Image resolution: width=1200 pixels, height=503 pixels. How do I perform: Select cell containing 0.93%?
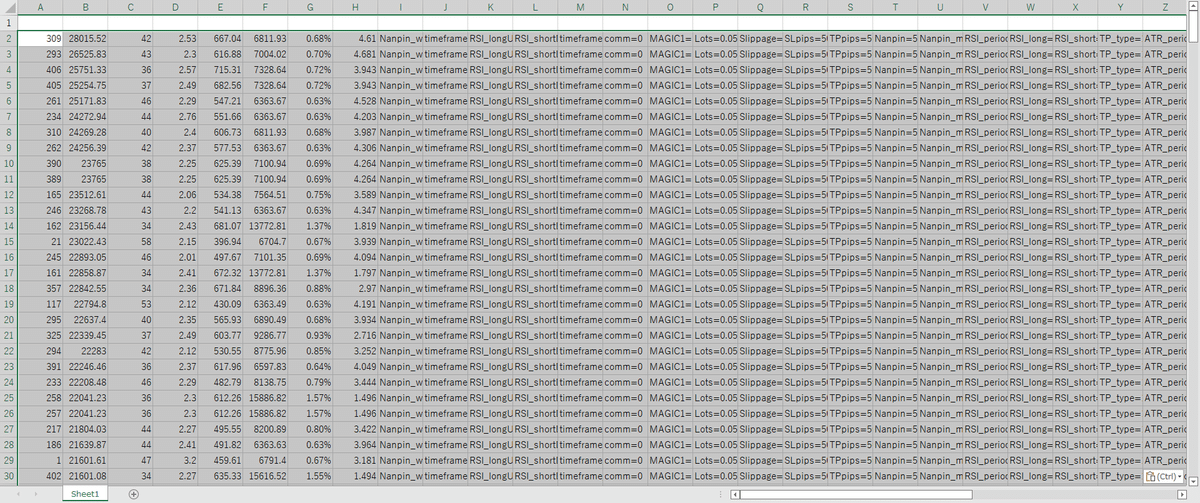click(310, 335)
